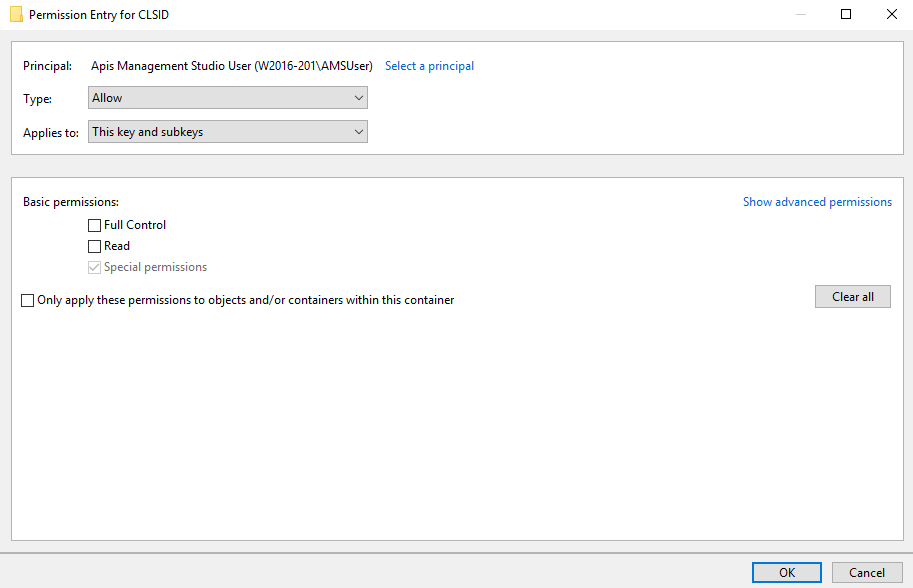The width and height of the screenshot is (913, 588).
Task: Confirm with the OK button
Action: [787, 573]
